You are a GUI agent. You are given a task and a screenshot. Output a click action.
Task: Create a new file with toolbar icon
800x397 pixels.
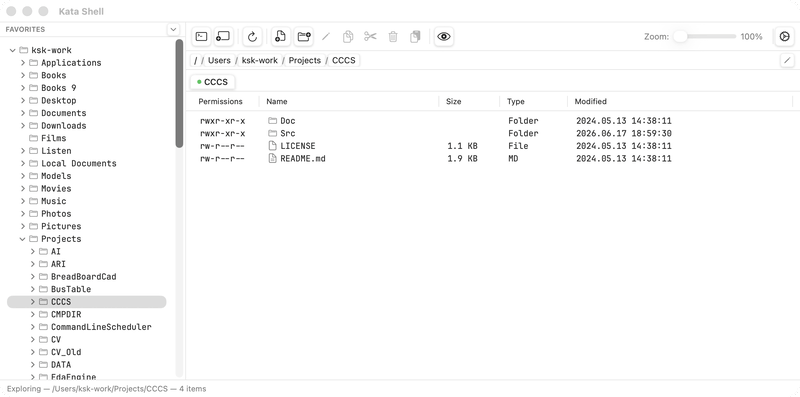[280, 36]
